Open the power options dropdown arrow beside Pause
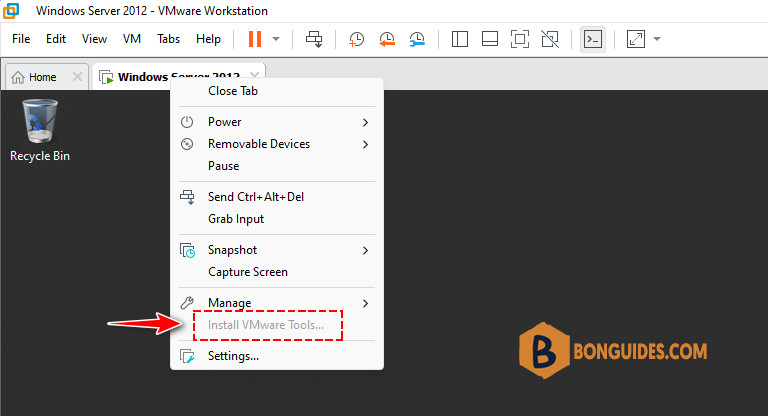Image resolution: width=768 pixels, height=416 pixels. tap(276, 39)
